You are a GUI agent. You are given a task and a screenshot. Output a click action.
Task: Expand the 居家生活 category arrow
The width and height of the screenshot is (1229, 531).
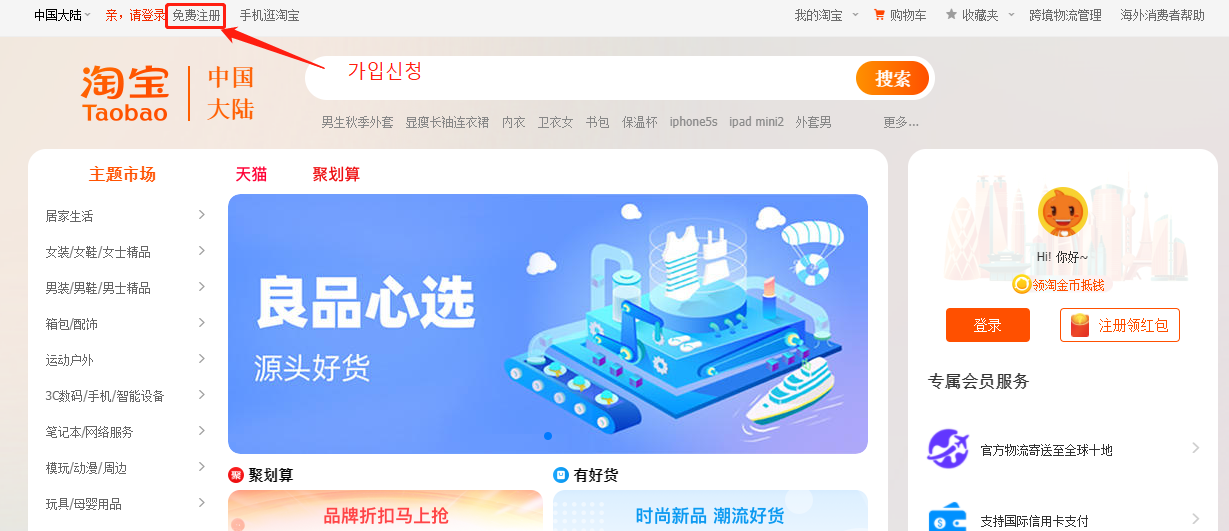tap(202, 215)
